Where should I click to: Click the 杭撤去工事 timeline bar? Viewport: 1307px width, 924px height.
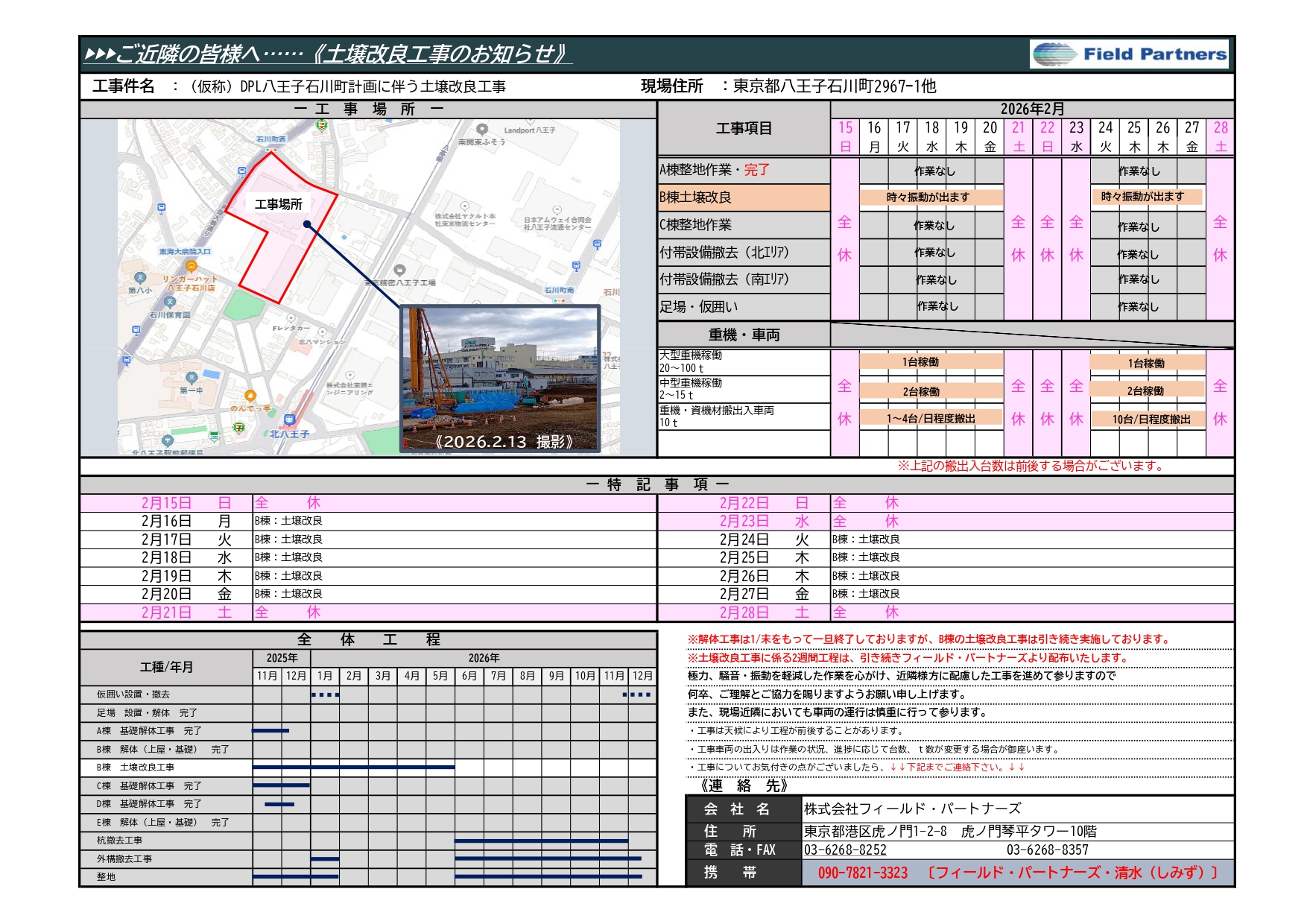point(541,841)
